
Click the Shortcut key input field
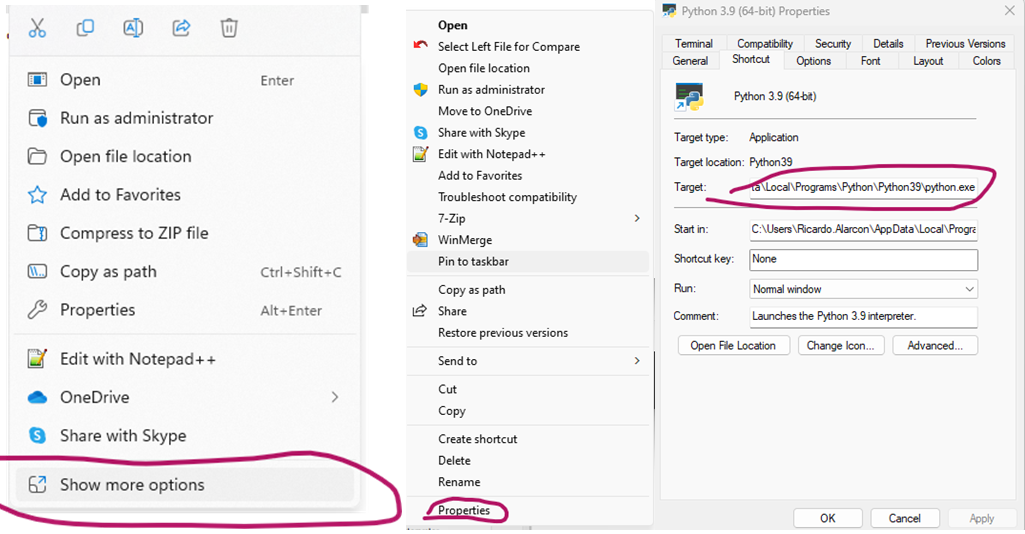[x=864, y=259]
